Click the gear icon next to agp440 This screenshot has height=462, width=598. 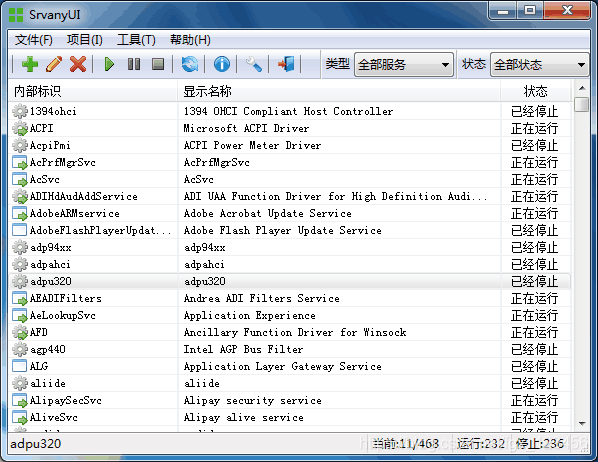pos(20,349)
